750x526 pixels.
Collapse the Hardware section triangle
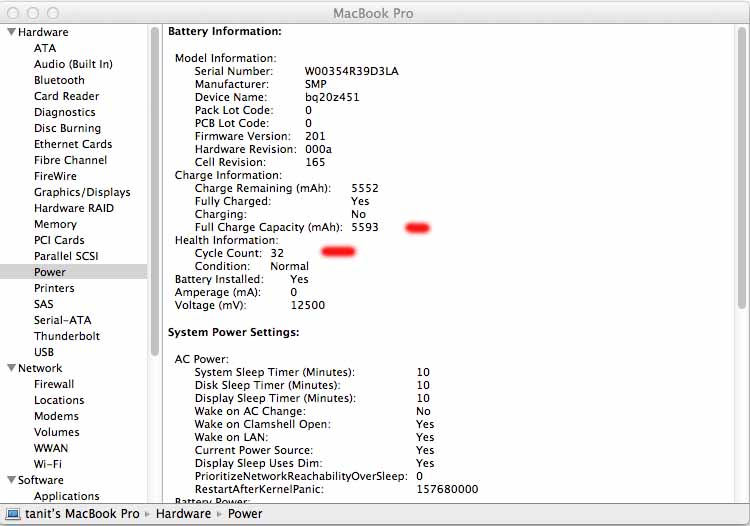pos(10,32)
